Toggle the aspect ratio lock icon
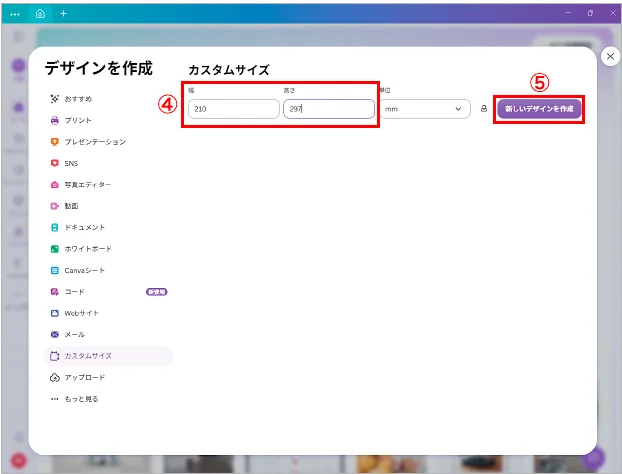Viewport: 622px width, 474px height. pyautogui.click(x=484, y=108)
